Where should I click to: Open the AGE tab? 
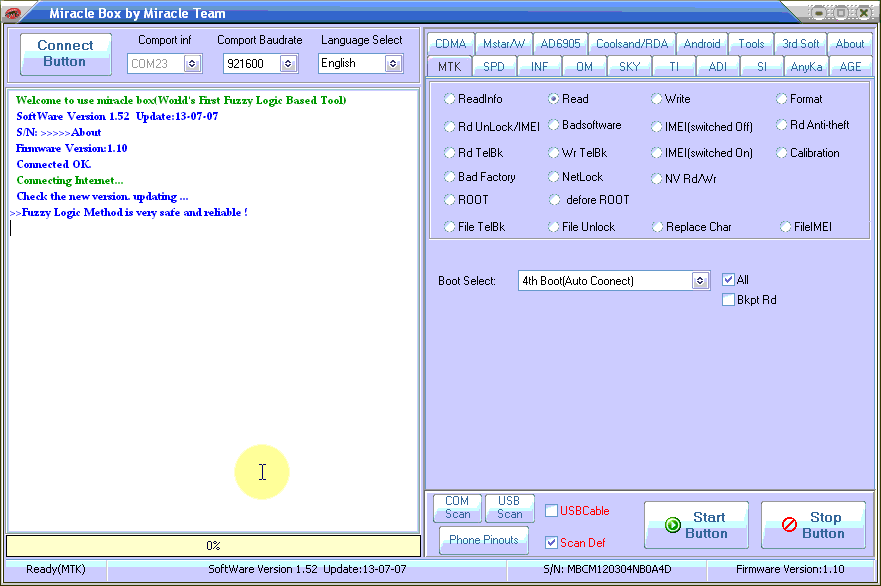(850, 67)
